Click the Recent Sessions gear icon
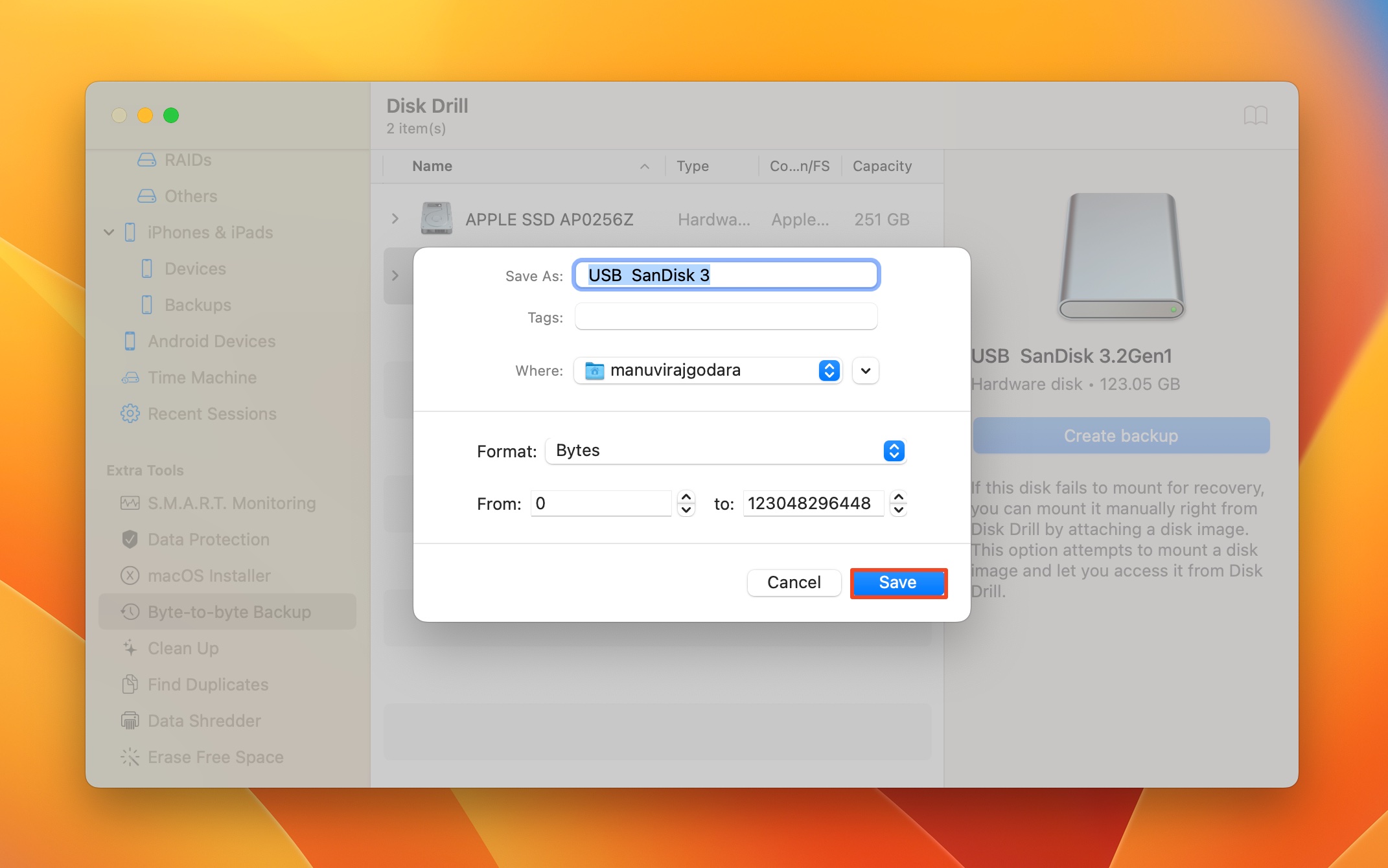This screenshot has width=1388, height=868. pos(130,414)
